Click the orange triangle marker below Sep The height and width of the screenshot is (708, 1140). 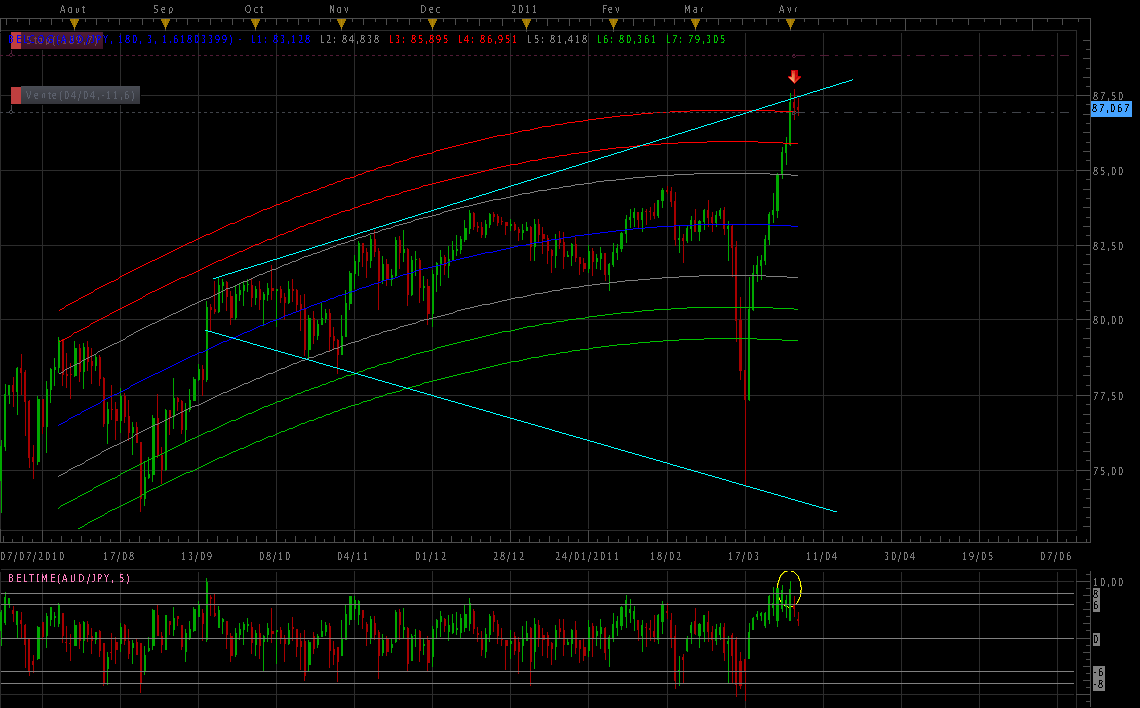point(165,23)
